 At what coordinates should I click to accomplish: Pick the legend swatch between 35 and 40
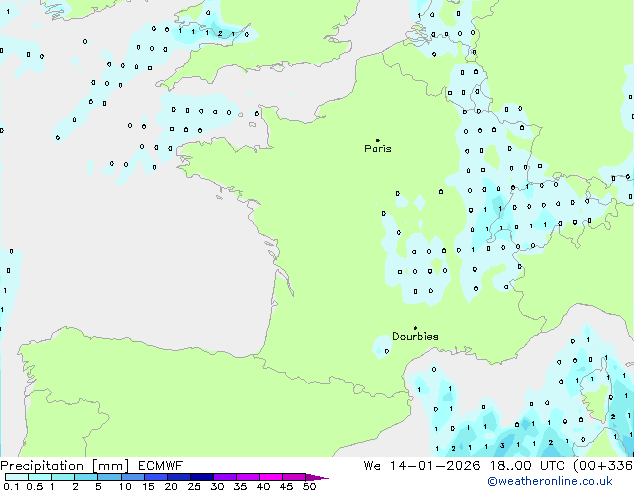tap(248, 477)
